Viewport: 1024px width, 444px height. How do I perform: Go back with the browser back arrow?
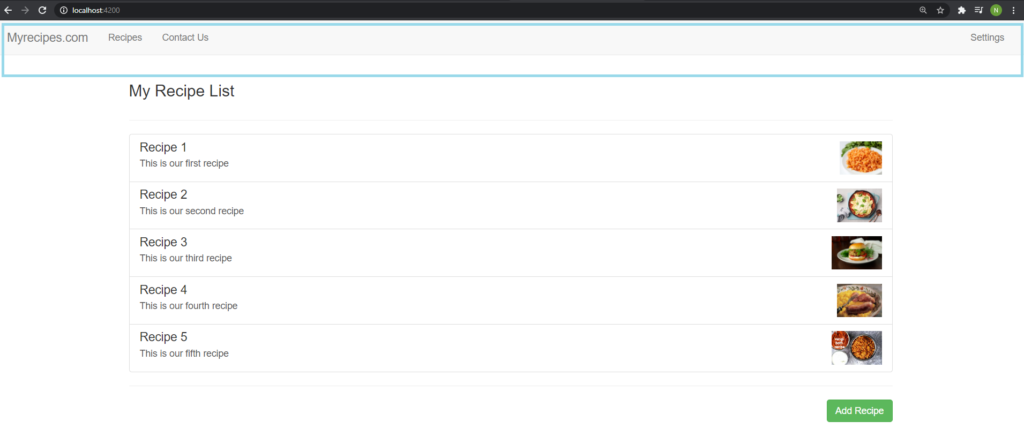pos(8,10)
